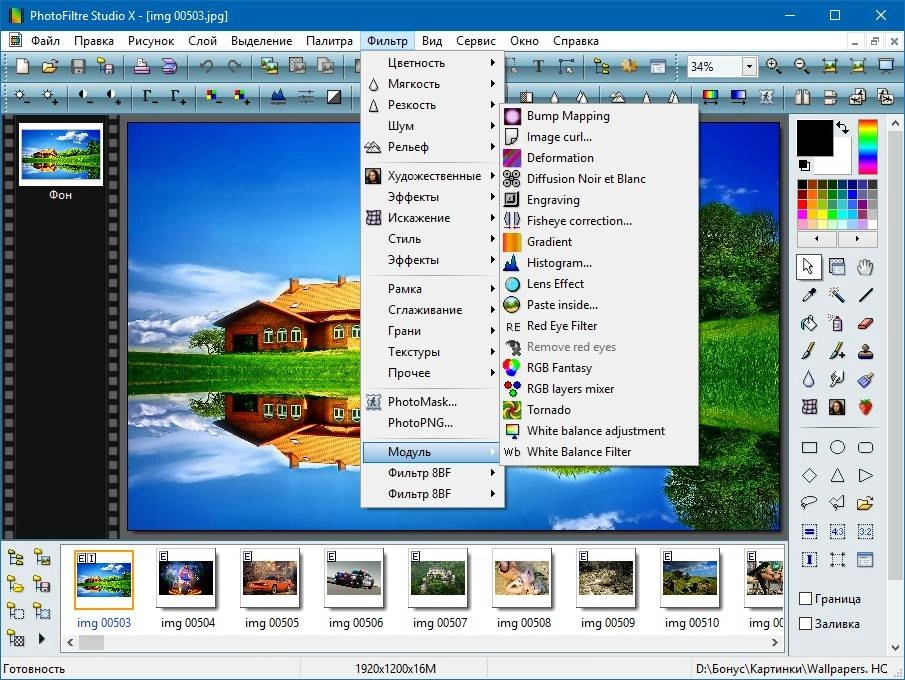This screenshot has height=680, width=905.
Task: Open the zoom percentage dropdown arrow
Action: (x=749, y=66)
